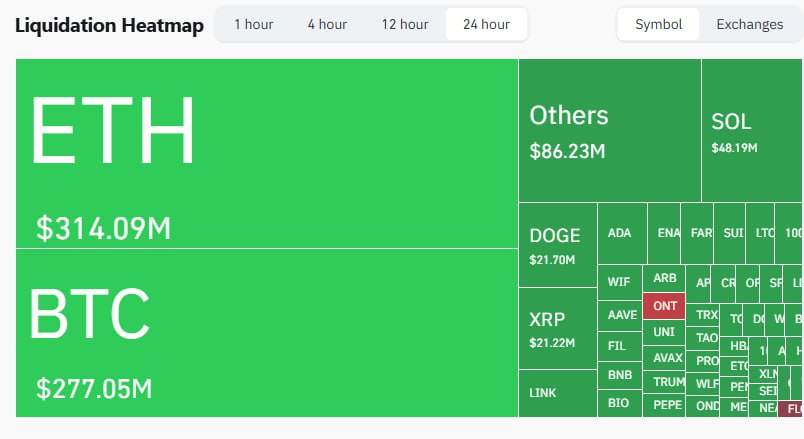This screenshot has width=804, height=439.
Task: Choose the 12 hour timeframe
Action: 405,24
